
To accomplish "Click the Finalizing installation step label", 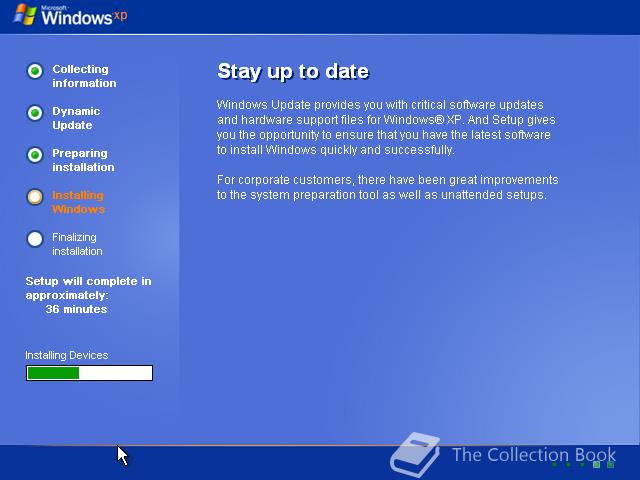I will tap(77, 244).
